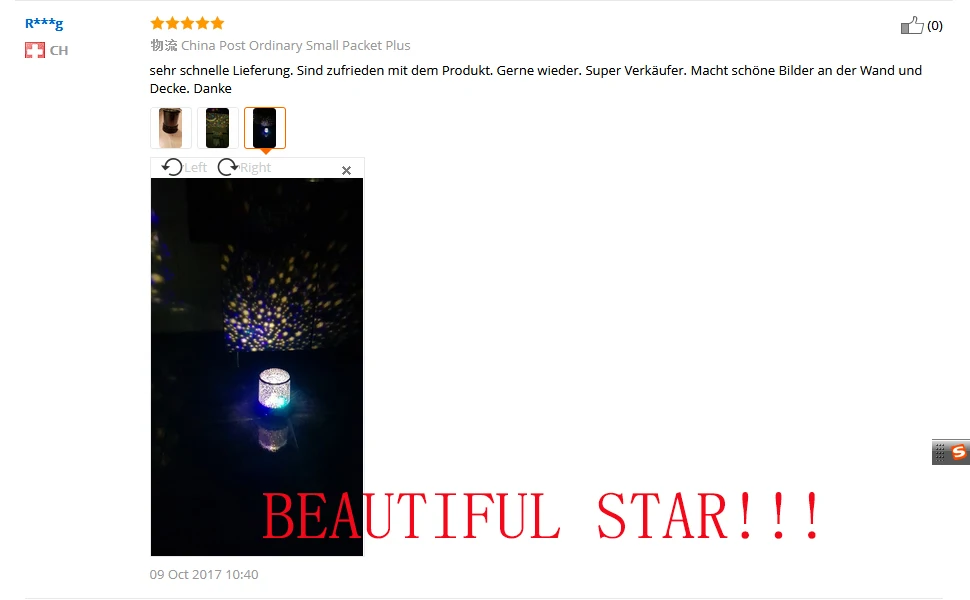This screenshot has width=970, height=600.
Task: Click the enlarged star projector photo
Action: coord(257,367)
